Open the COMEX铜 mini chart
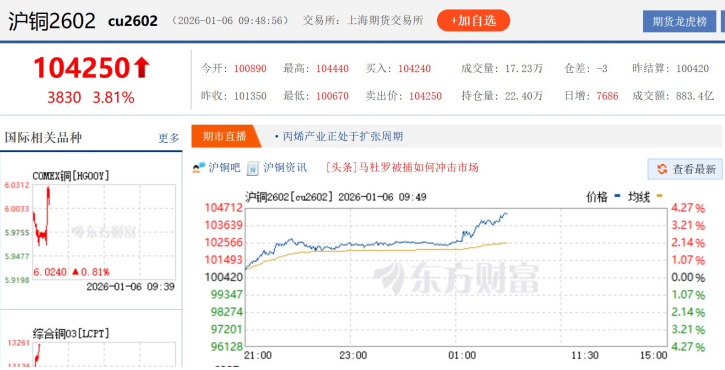 click(104, 232)
